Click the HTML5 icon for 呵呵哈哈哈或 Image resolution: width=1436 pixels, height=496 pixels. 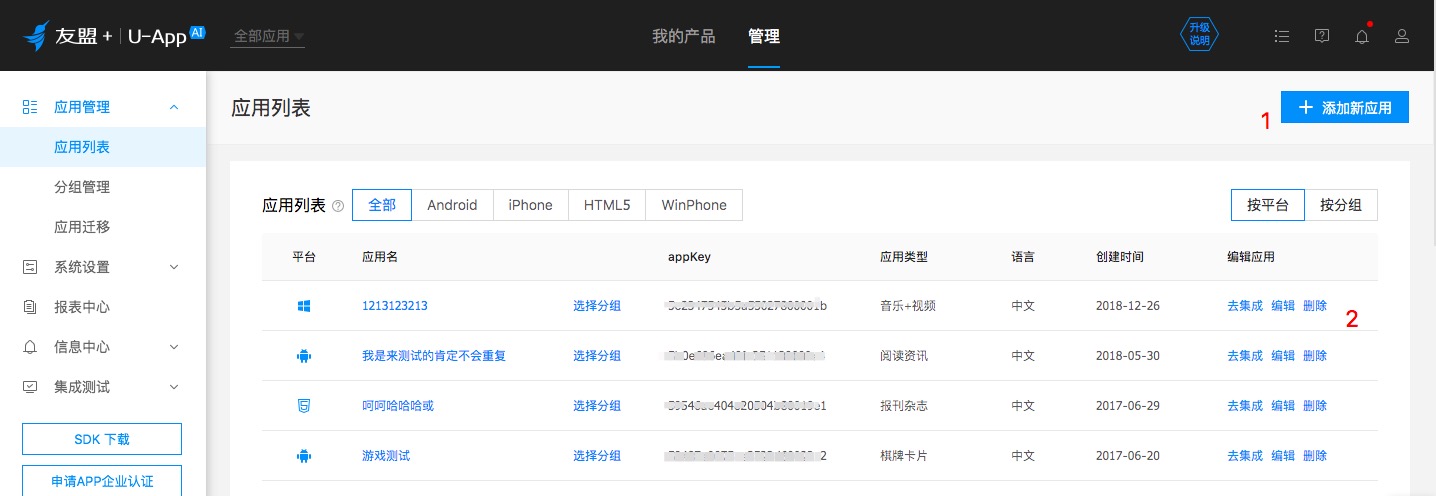click(x=304, y=406)
